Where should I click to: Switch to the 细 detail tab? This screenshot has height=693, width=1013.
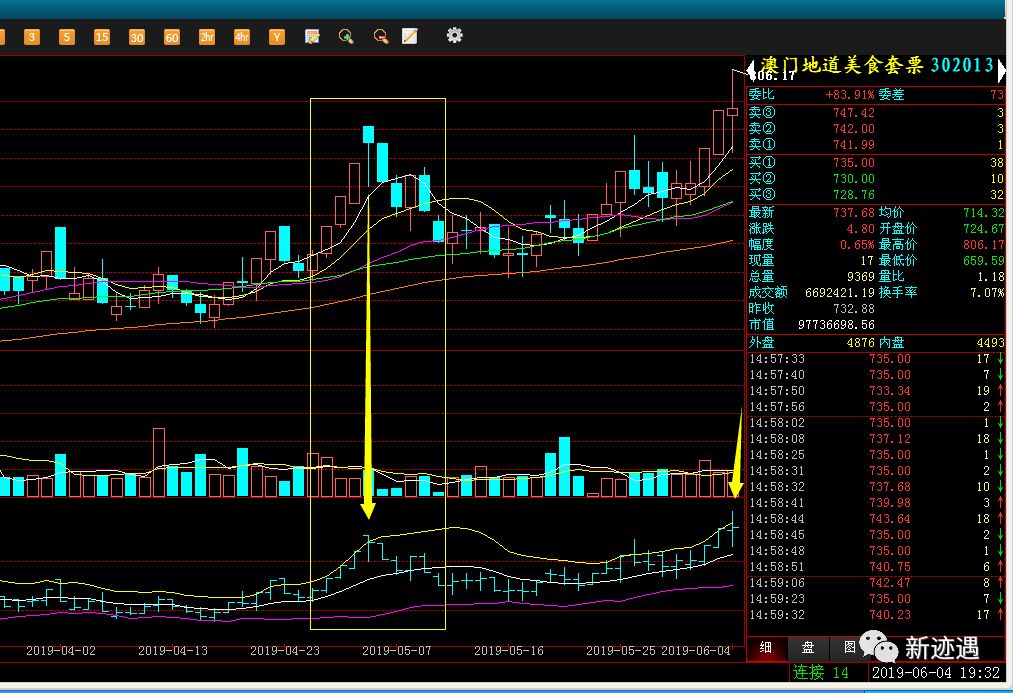[x=766, y=648]
